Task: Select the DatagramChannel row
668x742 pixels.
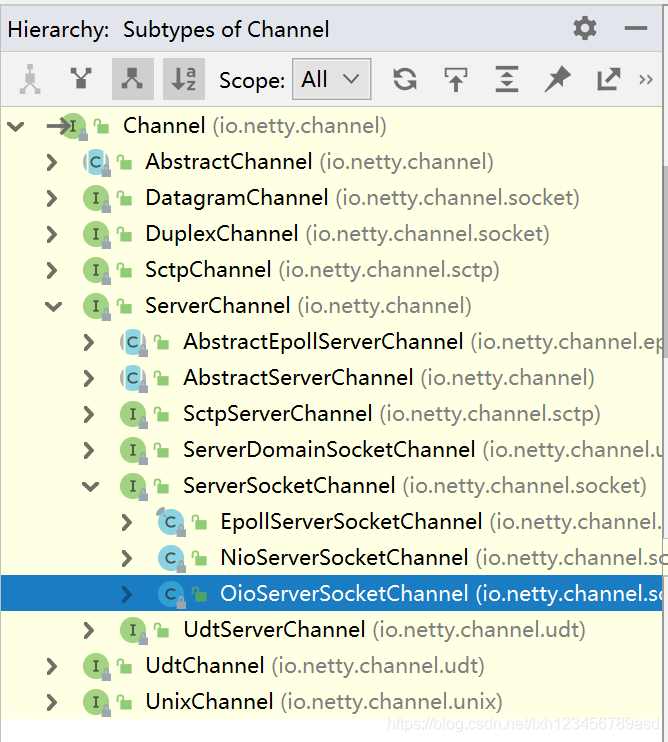Action: point(331,198)
